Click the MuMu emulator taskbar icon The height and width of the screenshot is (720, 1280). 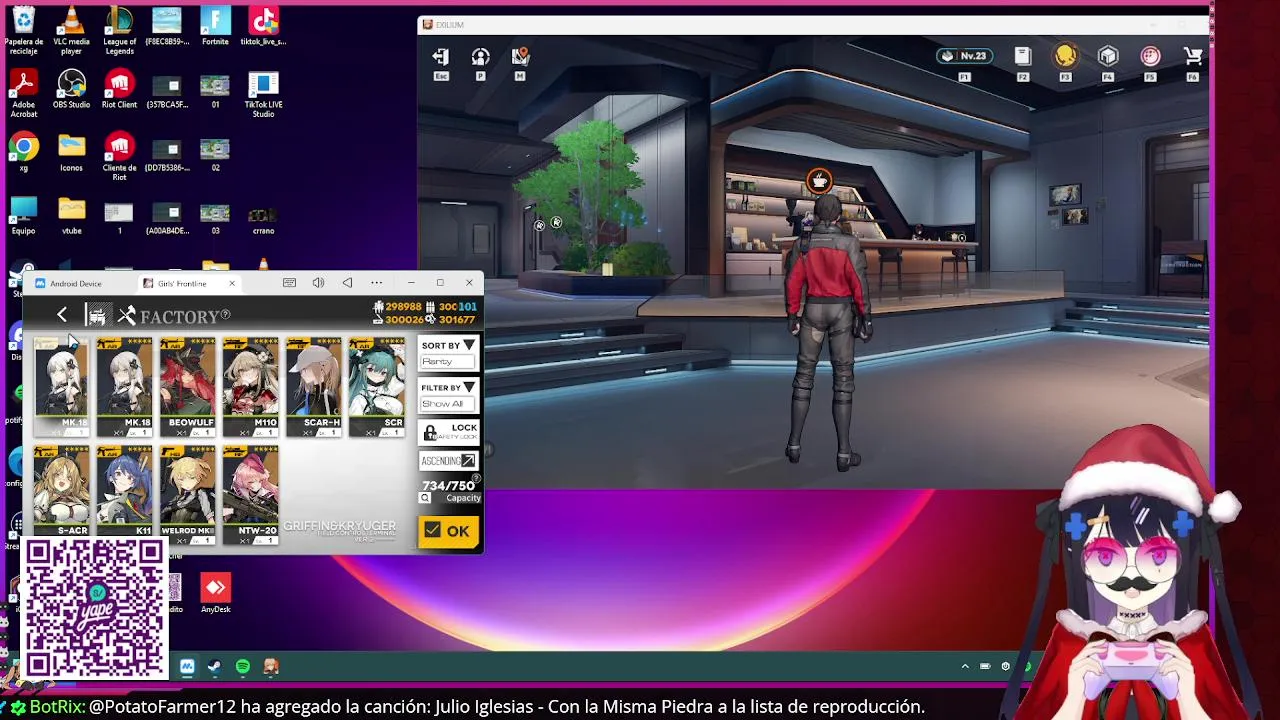pos(187,666)
